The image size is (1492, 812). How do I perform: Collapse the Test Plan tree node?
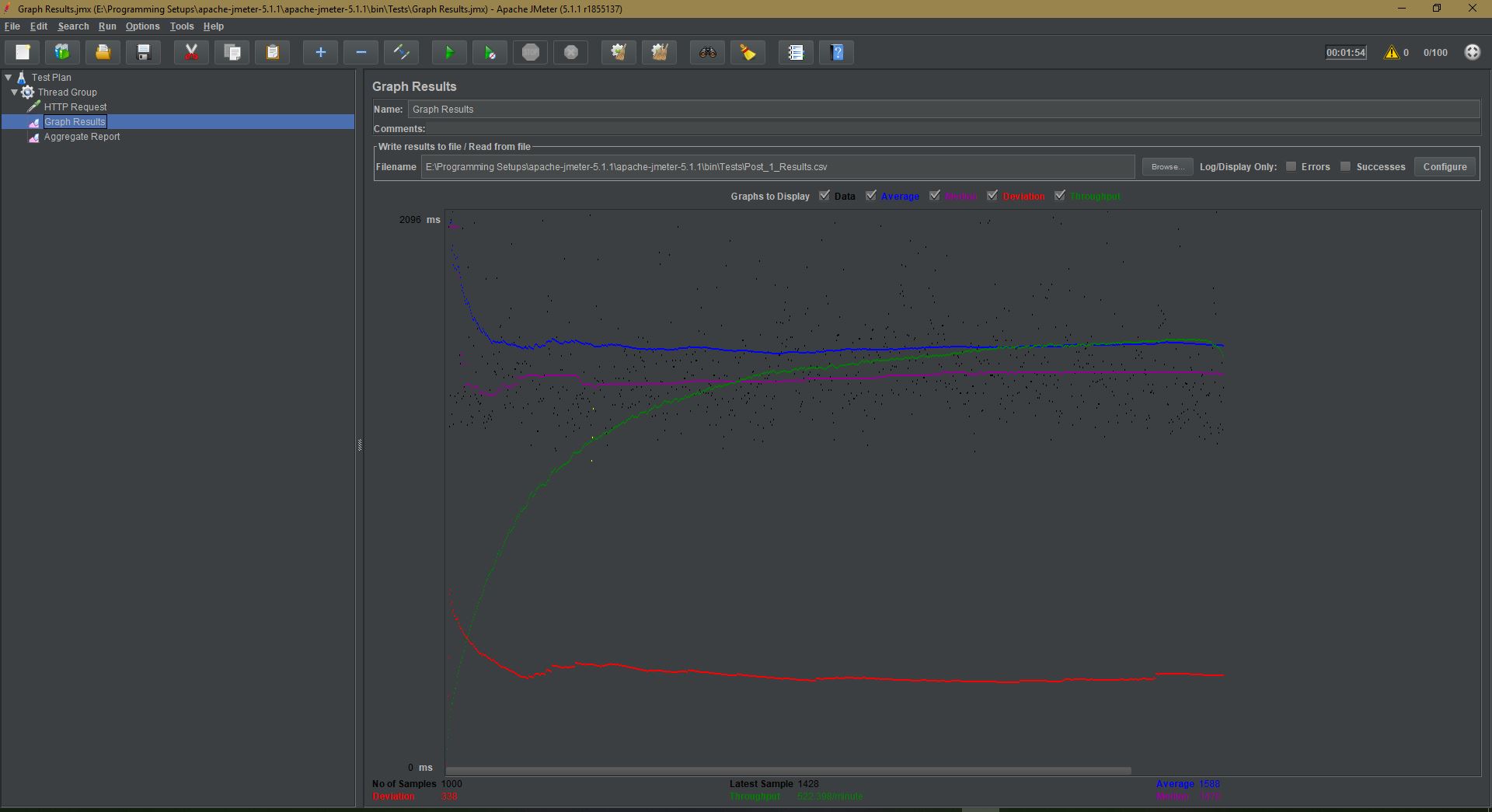tap(8, 77)
